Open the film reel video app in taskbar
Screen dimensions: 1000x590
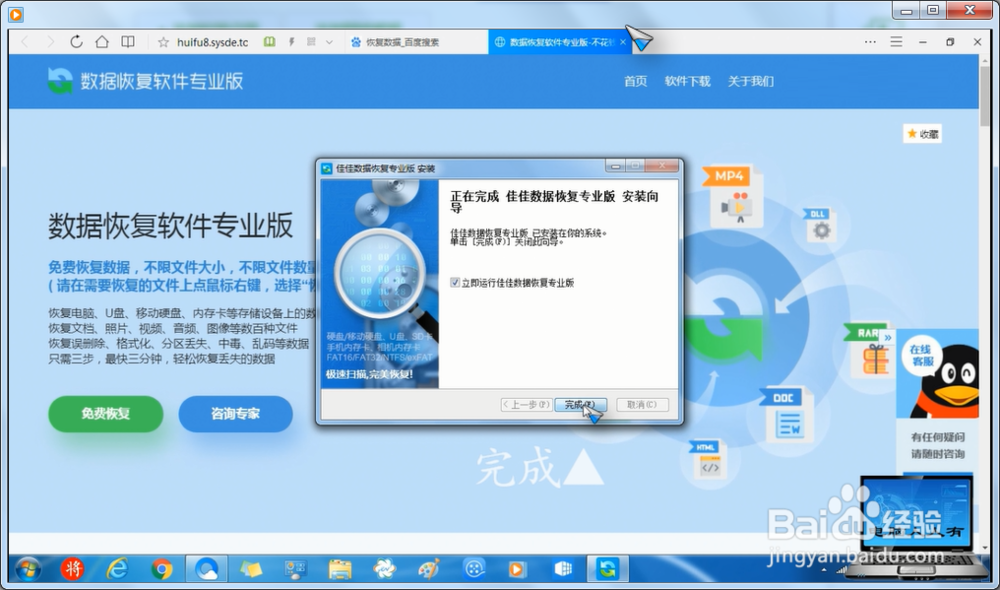(474, 568)
